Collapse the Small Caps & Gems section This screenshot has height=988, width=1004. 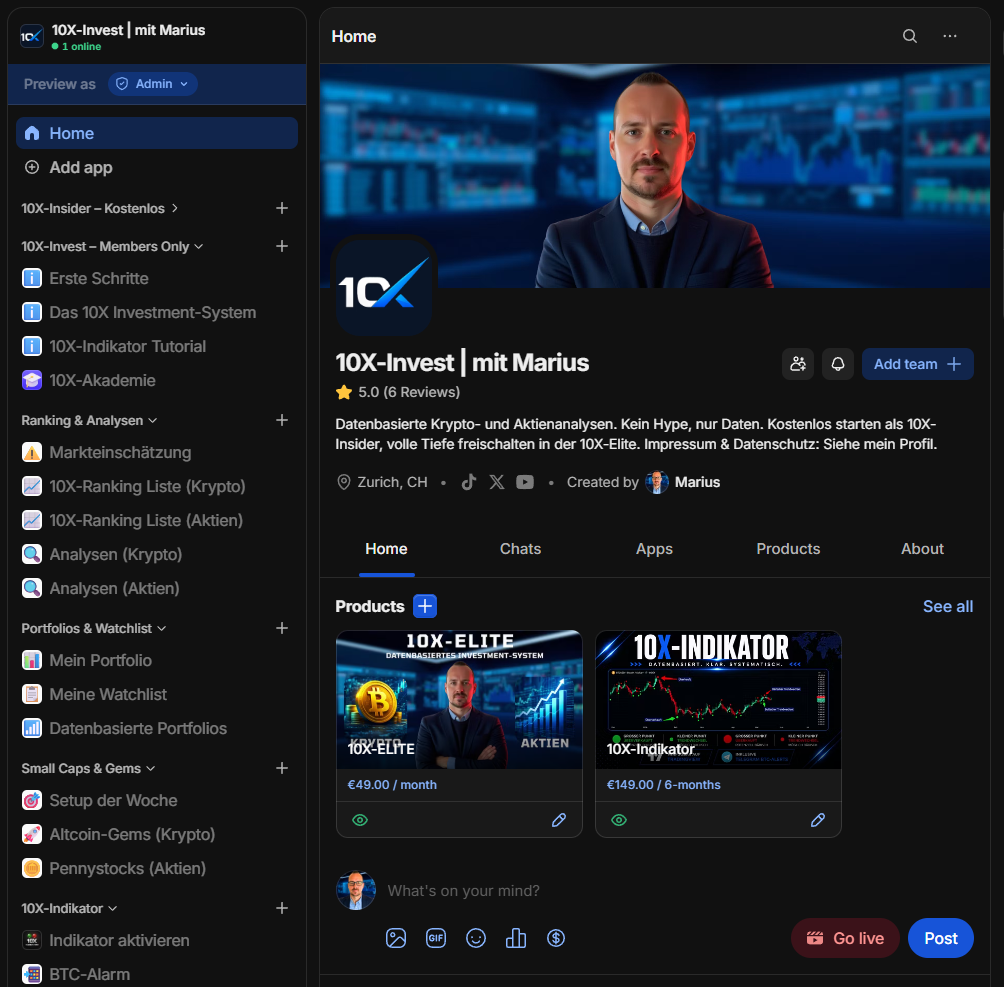(88, 768)
